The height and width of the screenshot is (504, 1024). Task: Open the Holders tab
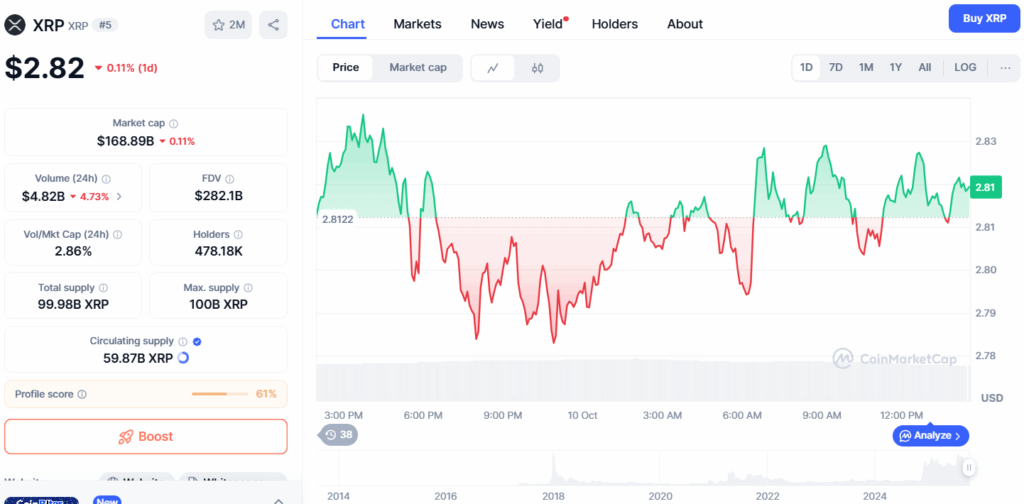tap(615, 24)
